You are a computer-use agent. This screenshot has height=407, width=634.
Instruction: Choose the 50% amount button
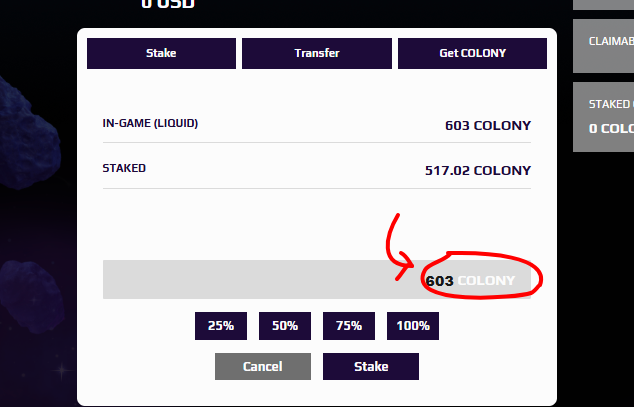[285, 326]
